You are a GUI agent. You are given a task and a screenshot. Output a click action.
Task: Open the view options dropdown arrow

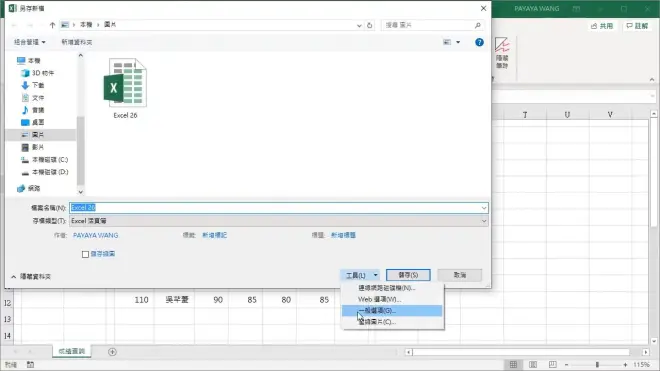coord(458,42)
